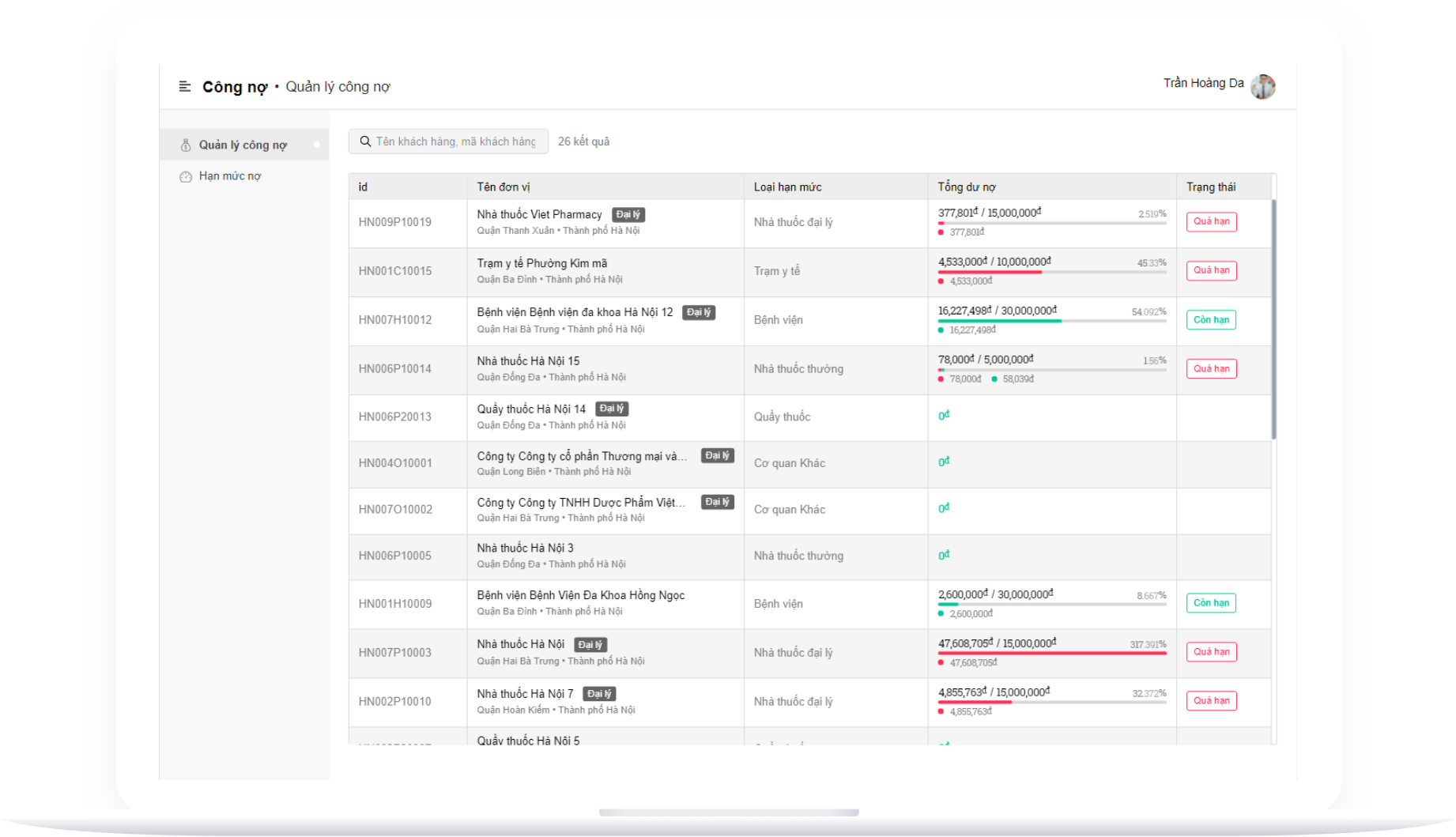The width and height of the screenshot is (1456, 837).
Task: Click the gauge icon for Hạn mức nợ
Action: (186, 176)
